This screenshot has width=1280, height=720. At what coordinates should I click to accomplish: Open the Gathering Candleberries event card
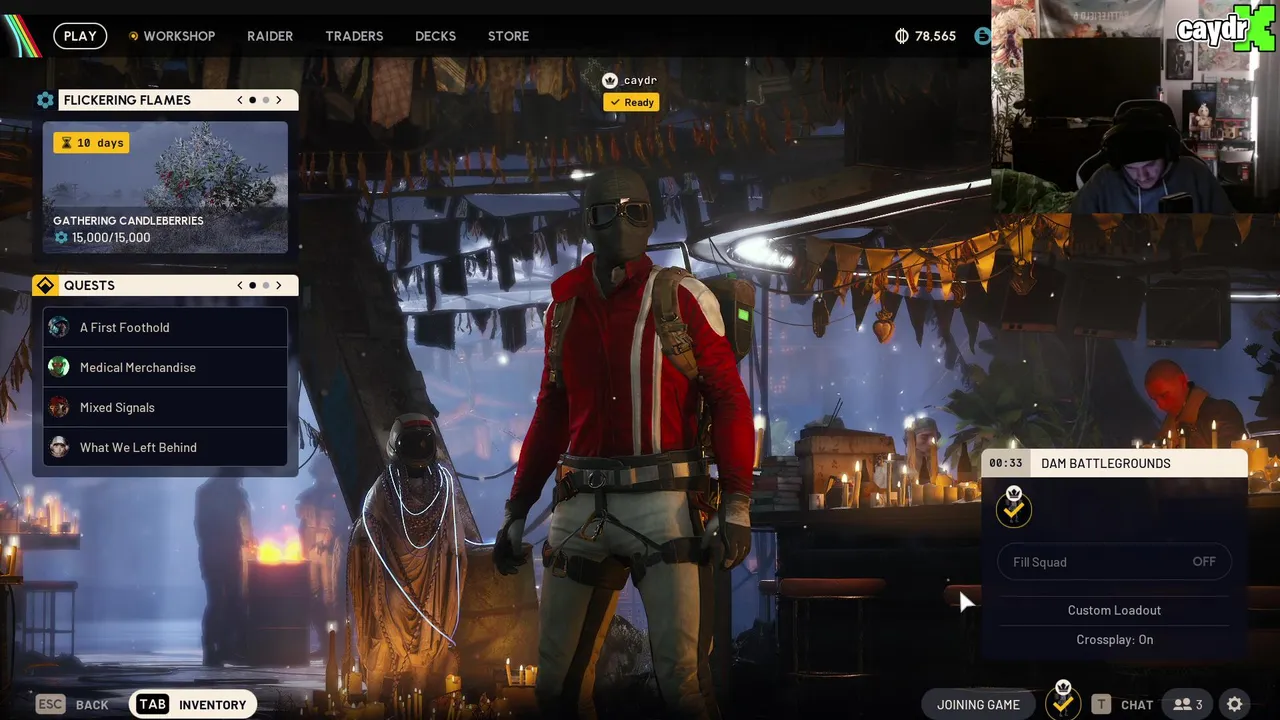165,188
